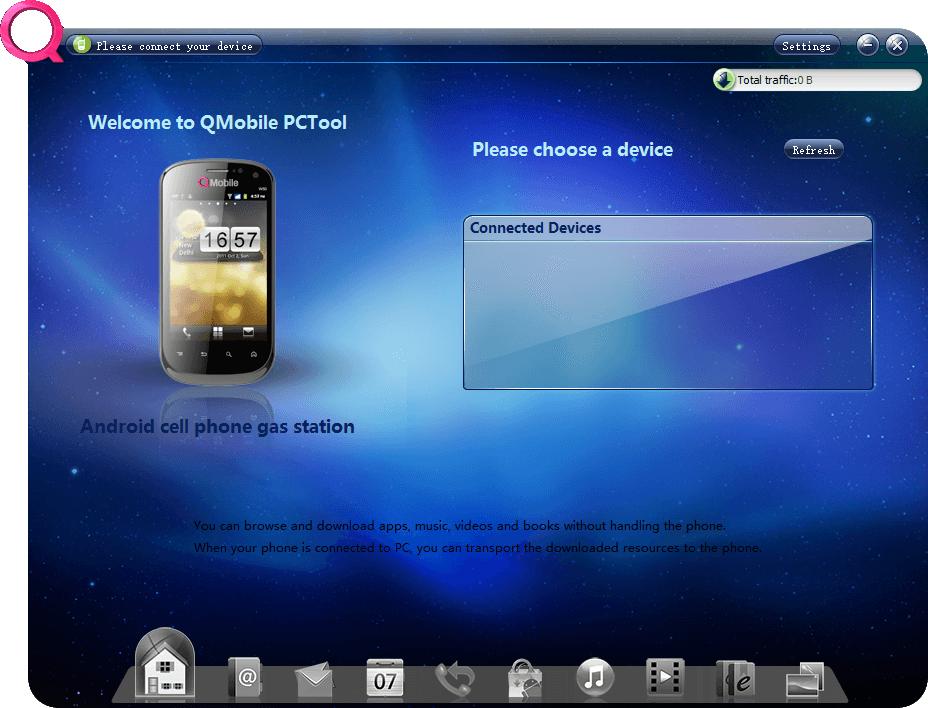Open the Contacts address book icon
Screen dimensions: 928x708
pyautogui.click(x=244, y=677)
